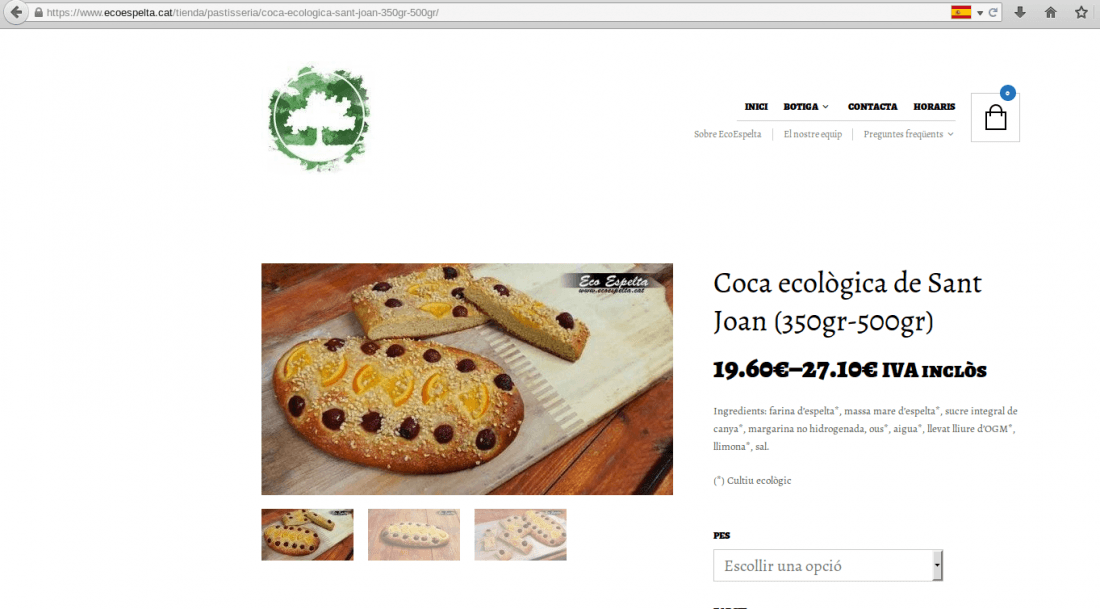Click the browser home icon
This screenshot has width=1100, height=609.
(1050, 12)
